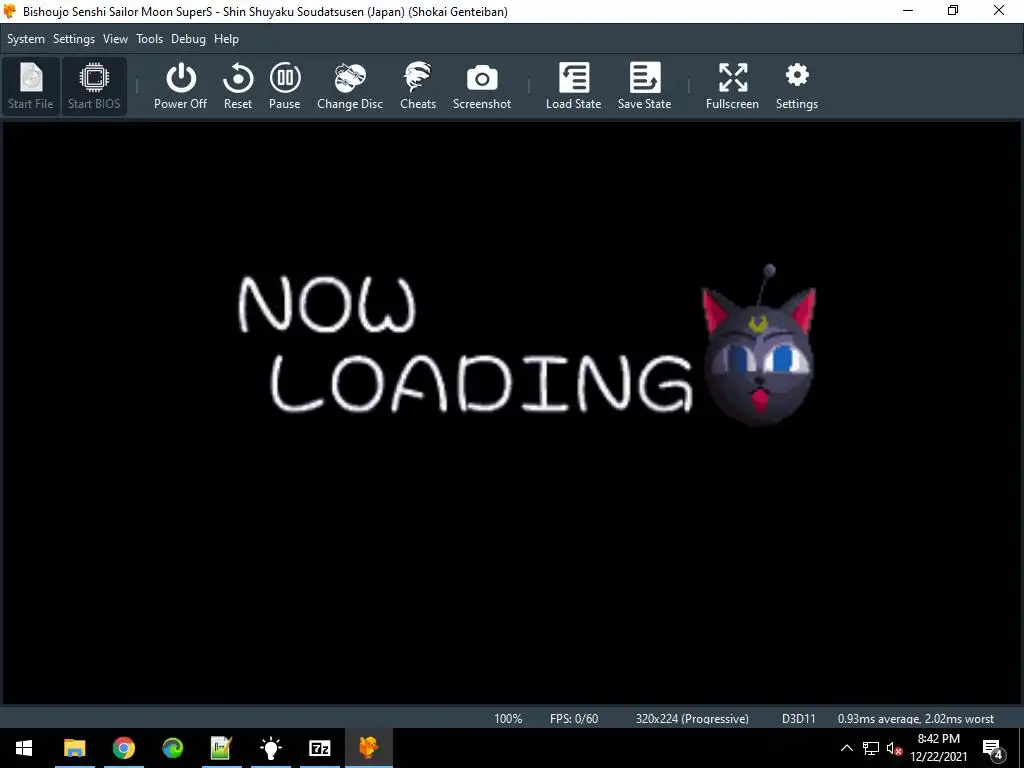Open 7-Zip from the taskbar
1024x768 pixels.
pos(319,748)
